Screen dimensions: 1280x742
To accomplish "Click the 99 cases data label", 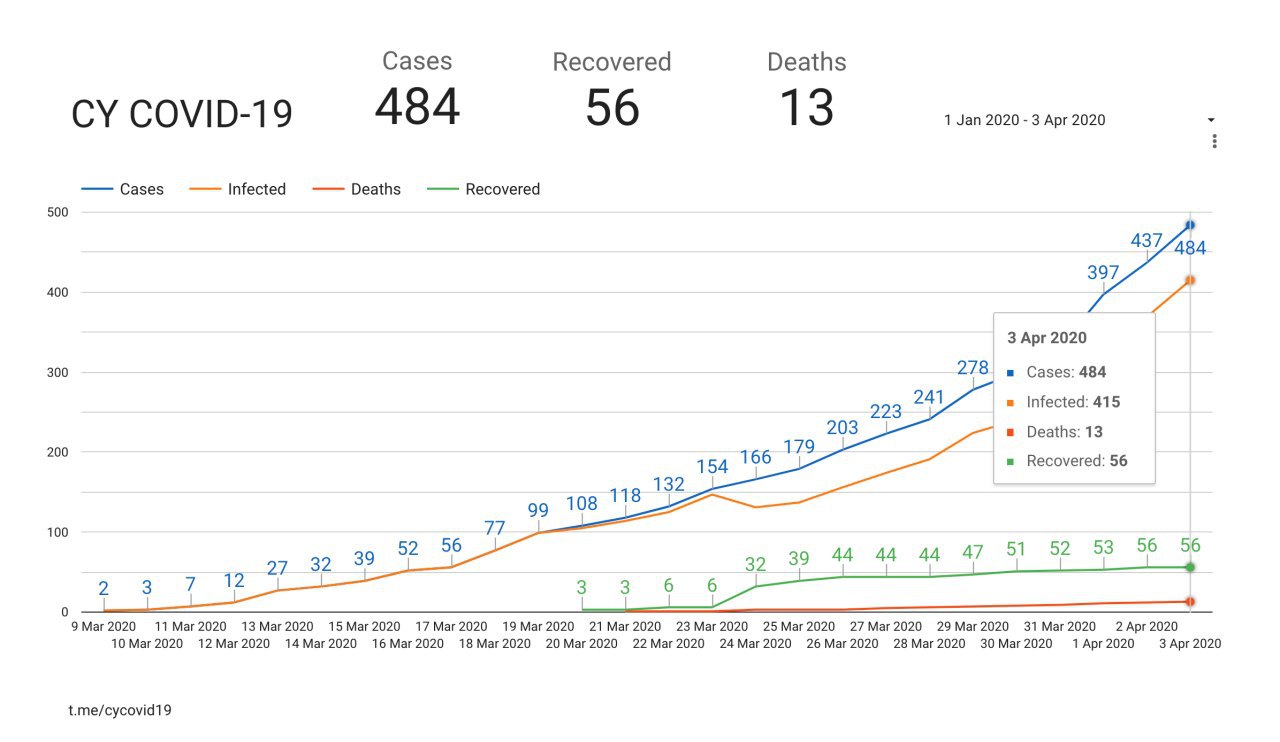I will 538,510.
